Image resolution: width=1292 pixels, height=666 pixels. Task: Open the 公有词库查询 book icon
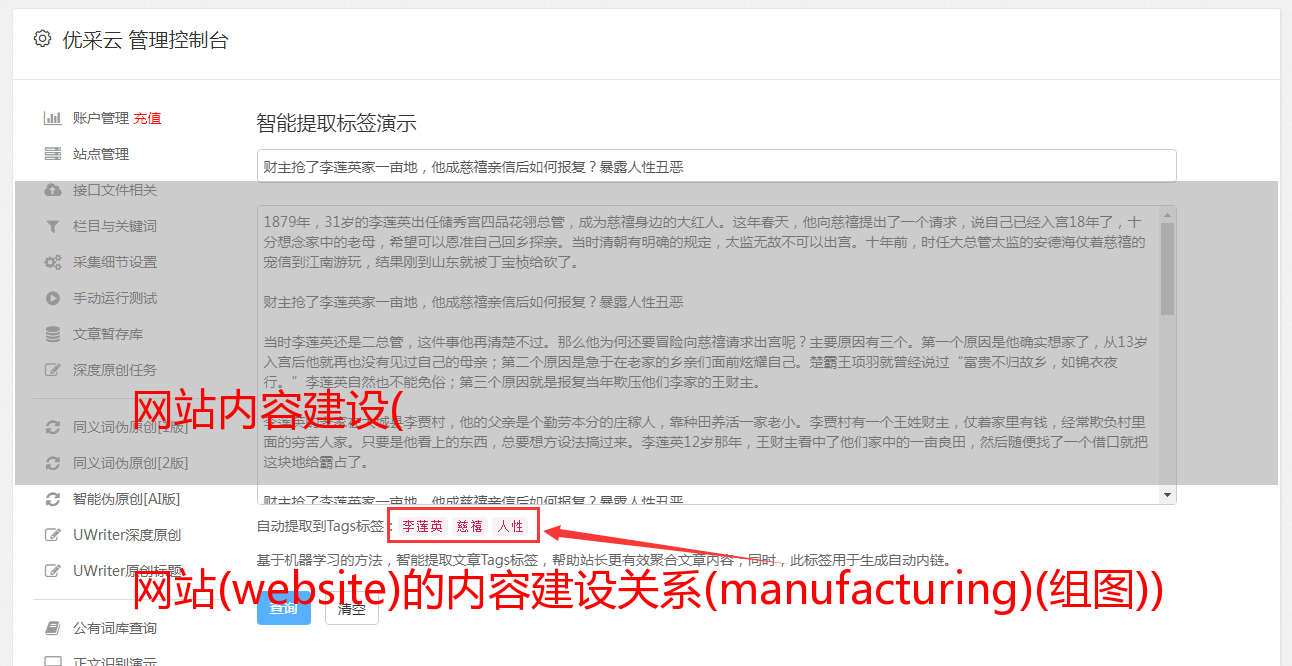click(x=53, y=628)
